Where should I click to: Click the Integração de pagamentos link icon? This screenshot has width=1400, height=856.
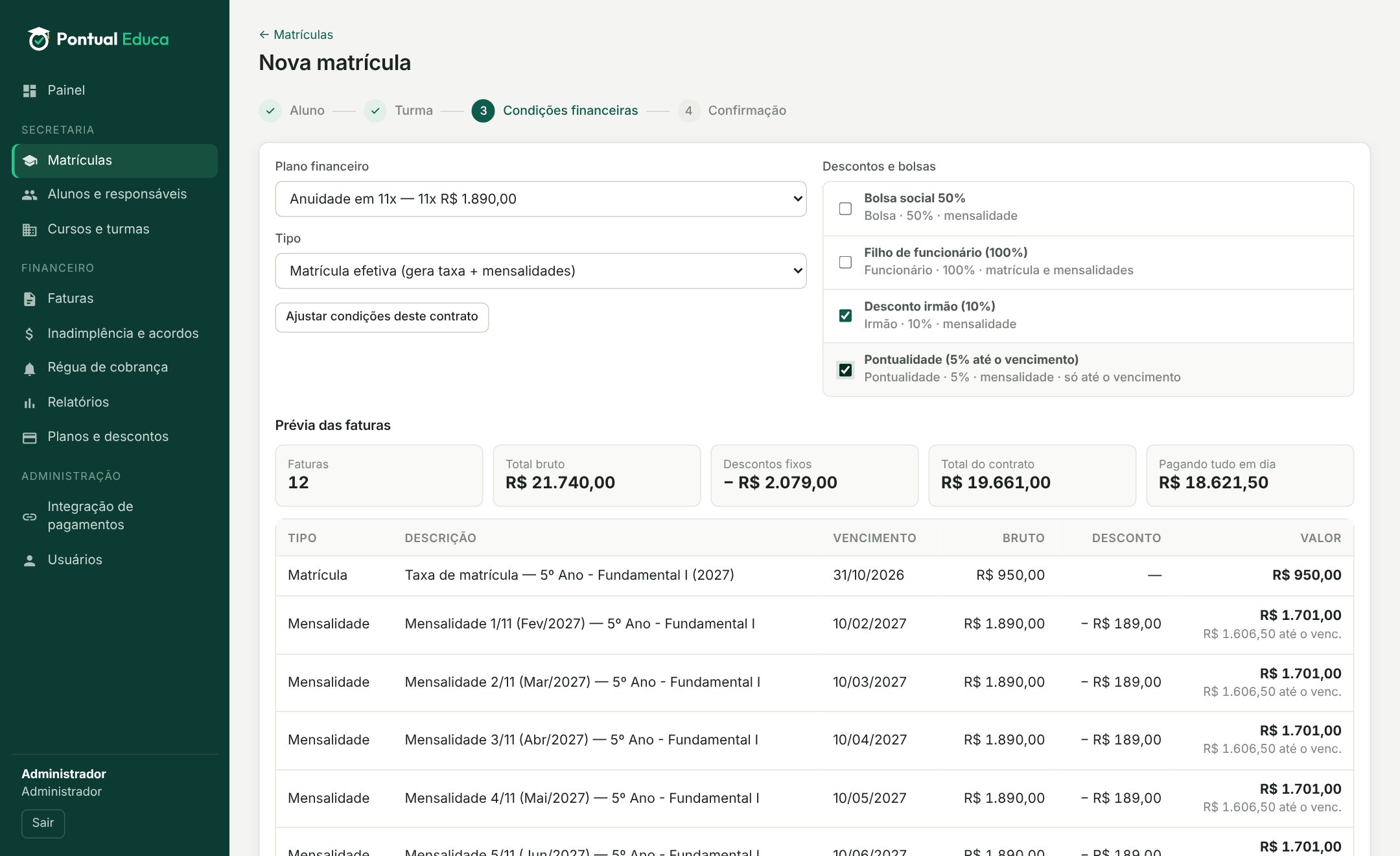pyautogui.click(x=29, y=517)
